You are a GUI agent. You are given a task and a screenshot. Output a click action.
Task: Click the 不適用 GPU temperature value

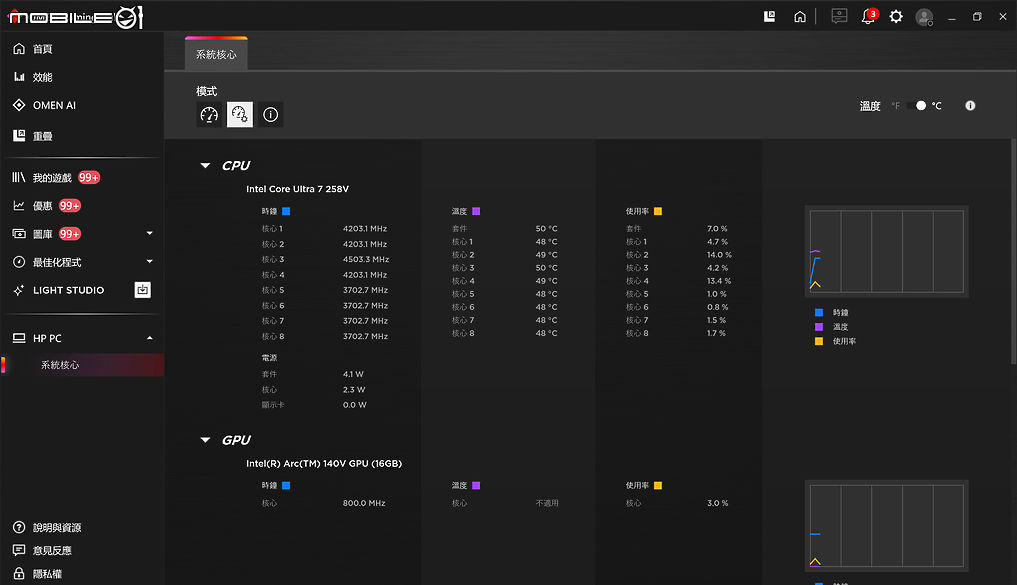click(x=547, y=503)
